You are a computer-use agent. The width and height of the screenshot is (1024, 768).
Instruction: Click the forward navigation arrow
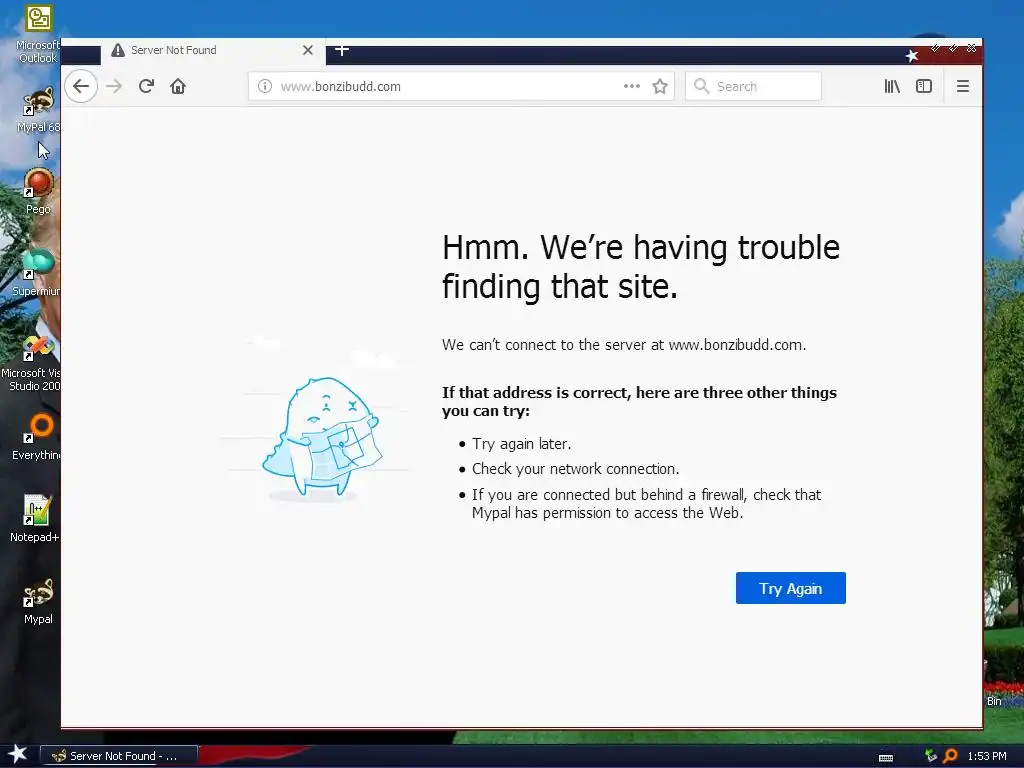[x=114, y=86]
